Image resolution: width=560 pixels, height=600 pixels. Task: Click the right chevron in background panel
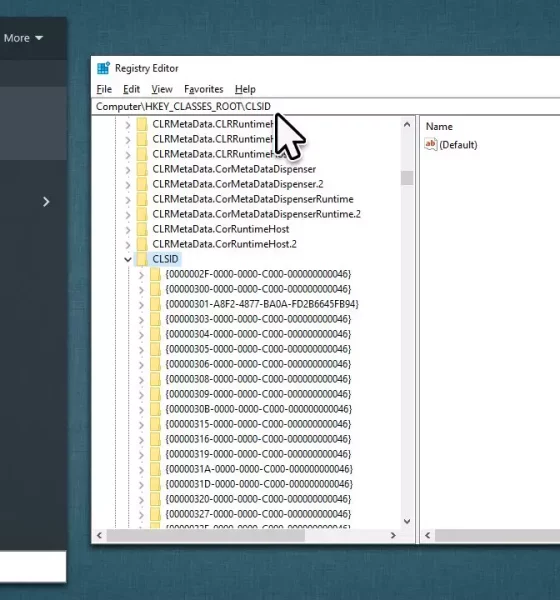(46, 202)
